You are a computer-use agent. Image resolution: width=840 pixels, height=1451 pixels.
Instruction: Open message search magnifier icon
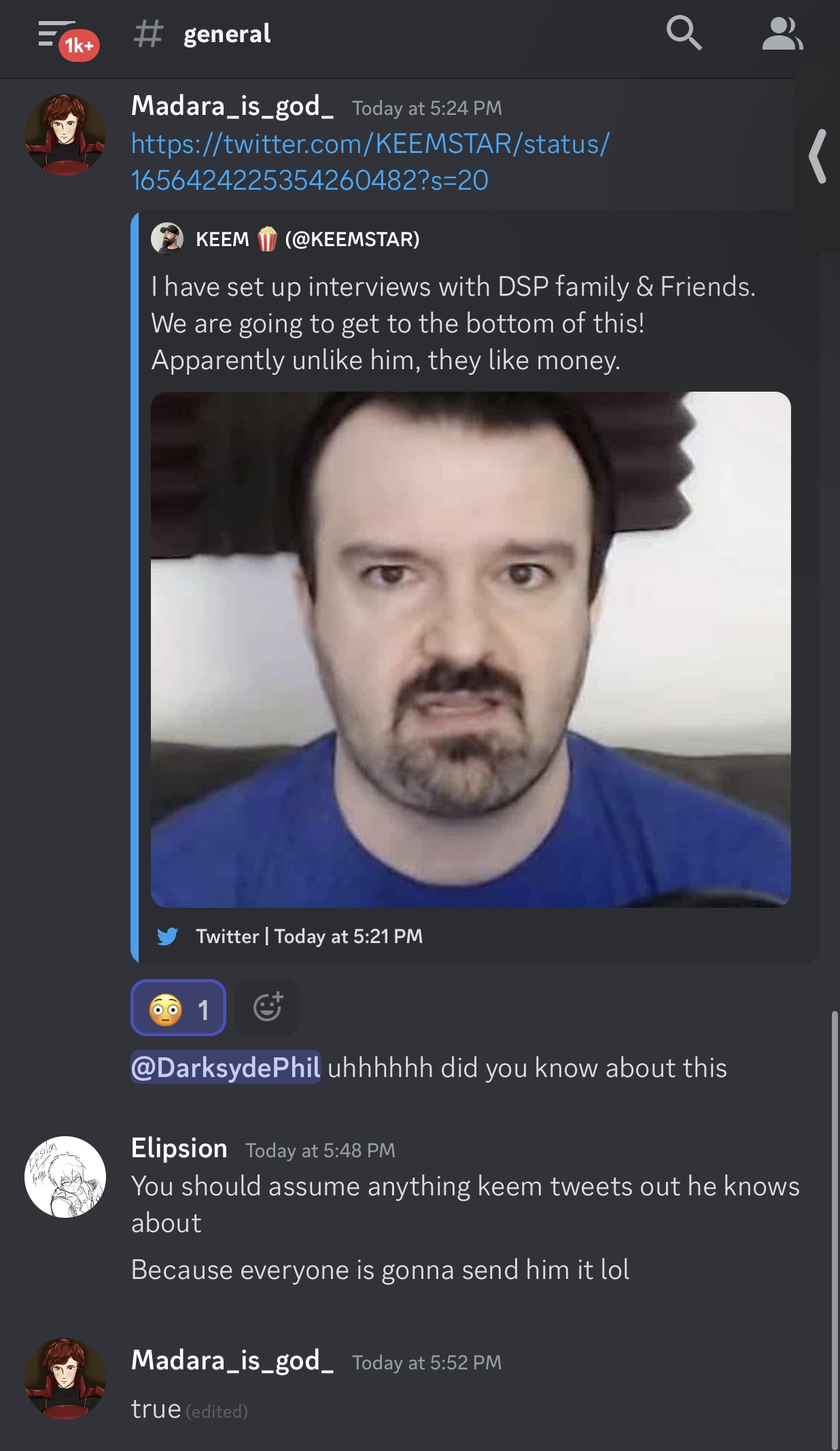pos(684,33)
